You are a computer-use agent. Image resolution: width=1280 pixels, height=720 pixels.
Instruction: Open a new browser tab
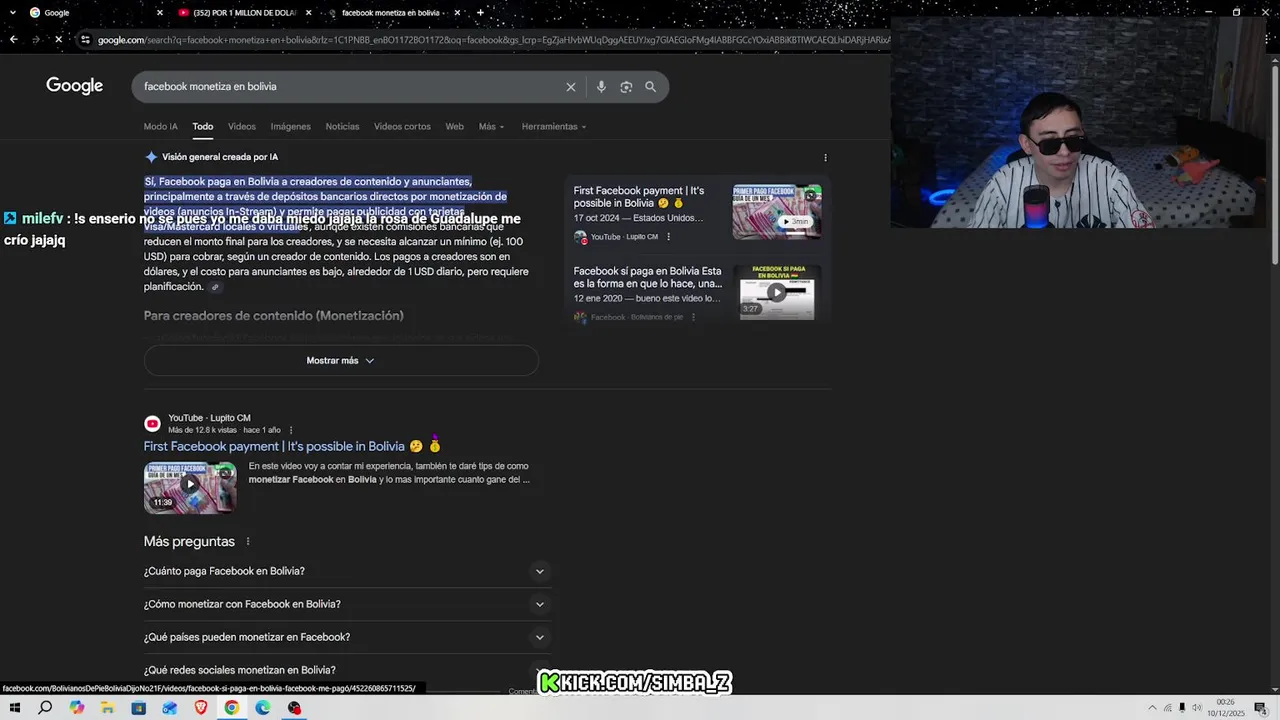tap(480, 13)
